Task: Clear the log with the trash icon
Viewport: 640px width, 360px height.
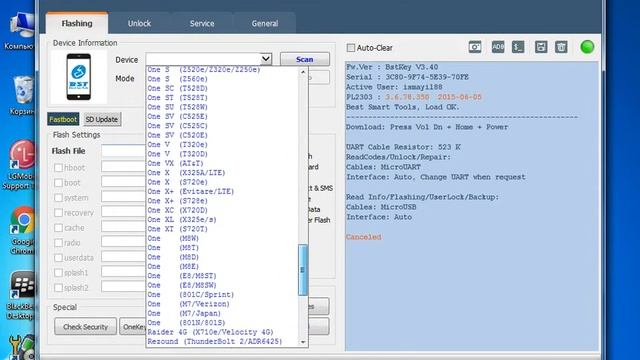Action: point(561,47)
